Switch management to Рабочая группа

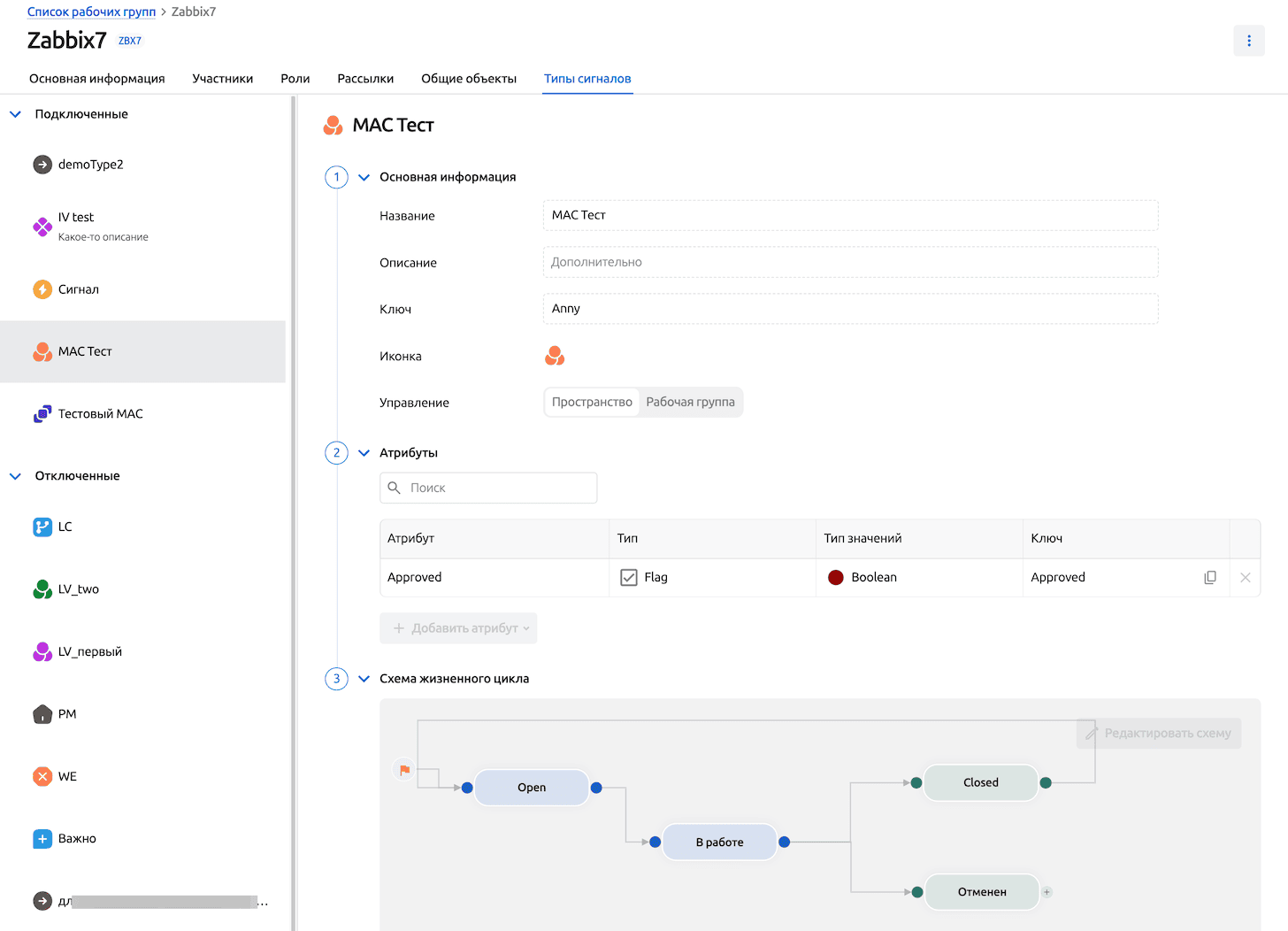(690, 402)
